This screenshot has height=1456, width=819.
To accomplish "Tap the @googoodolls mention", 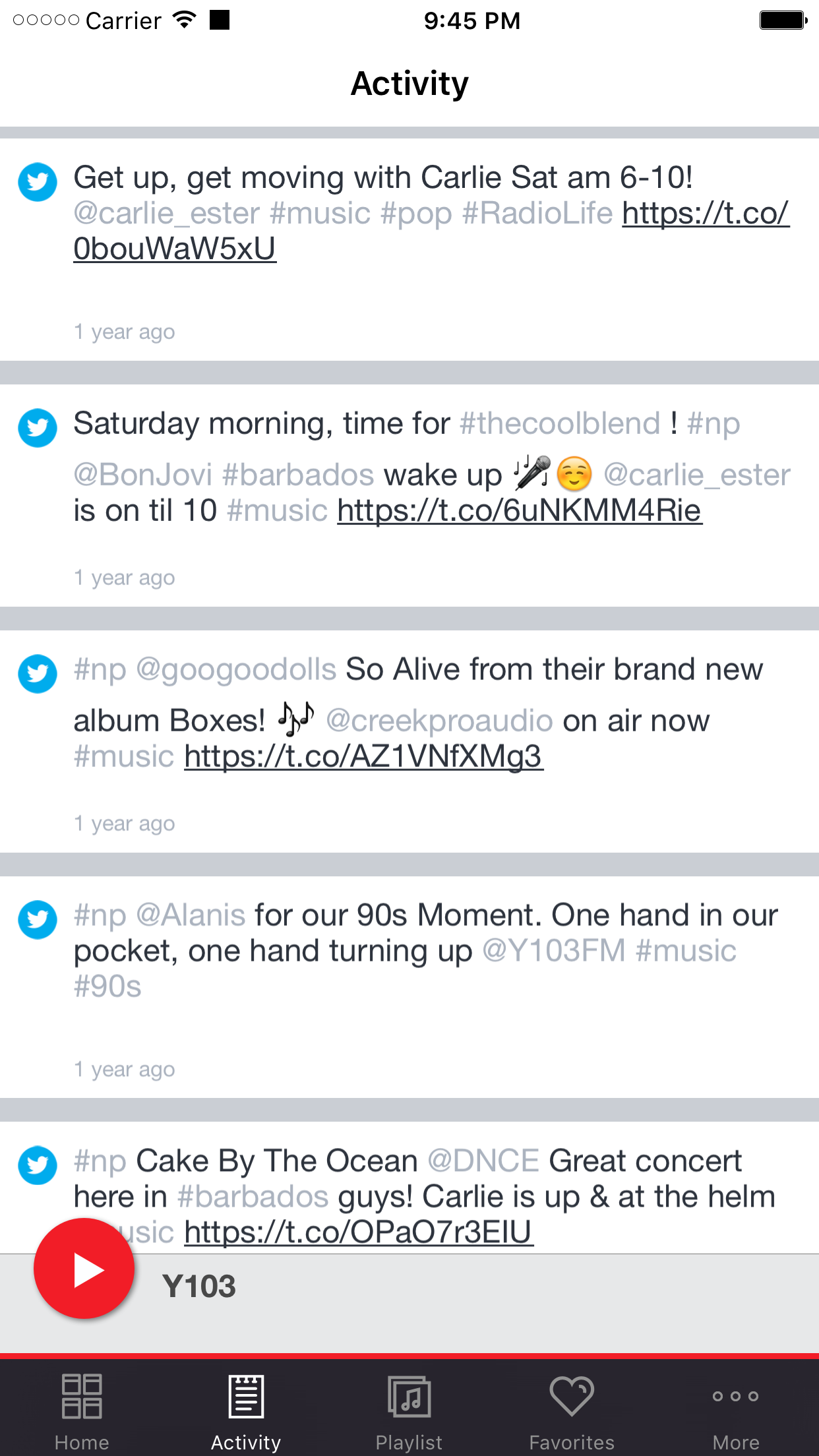I will (x=236, y=669).
